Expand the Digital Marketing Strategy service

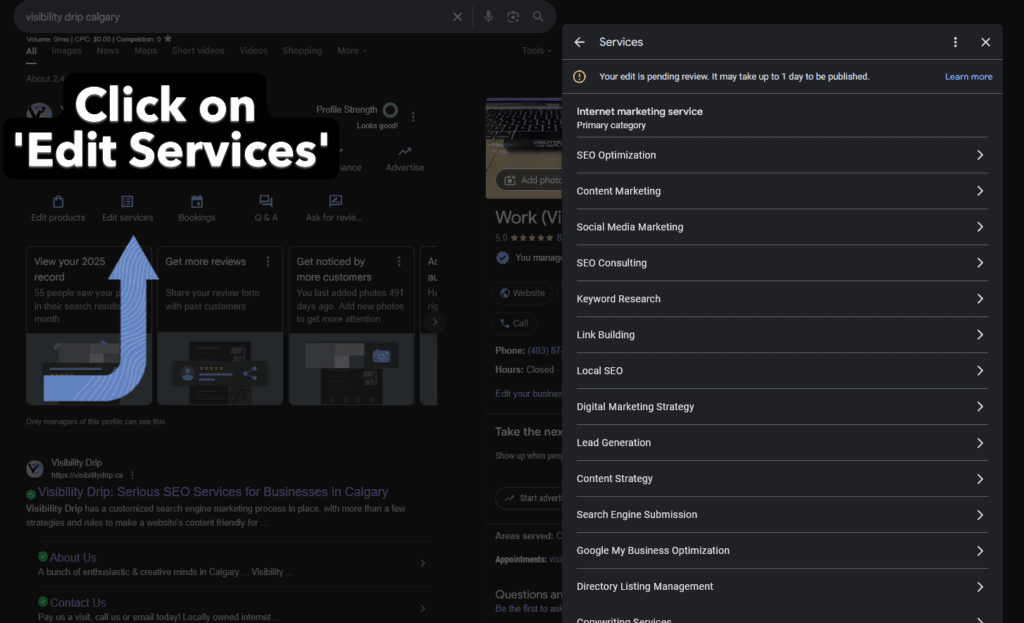click(782, 406)
